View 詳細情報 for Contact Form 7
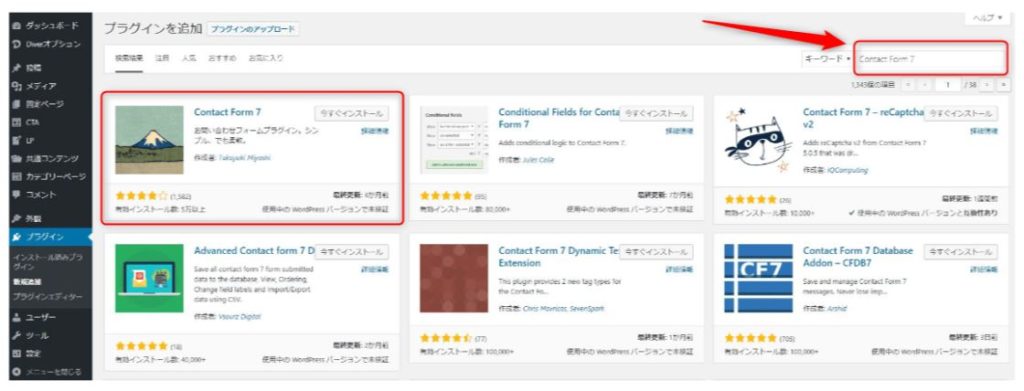 coord(375,131)
